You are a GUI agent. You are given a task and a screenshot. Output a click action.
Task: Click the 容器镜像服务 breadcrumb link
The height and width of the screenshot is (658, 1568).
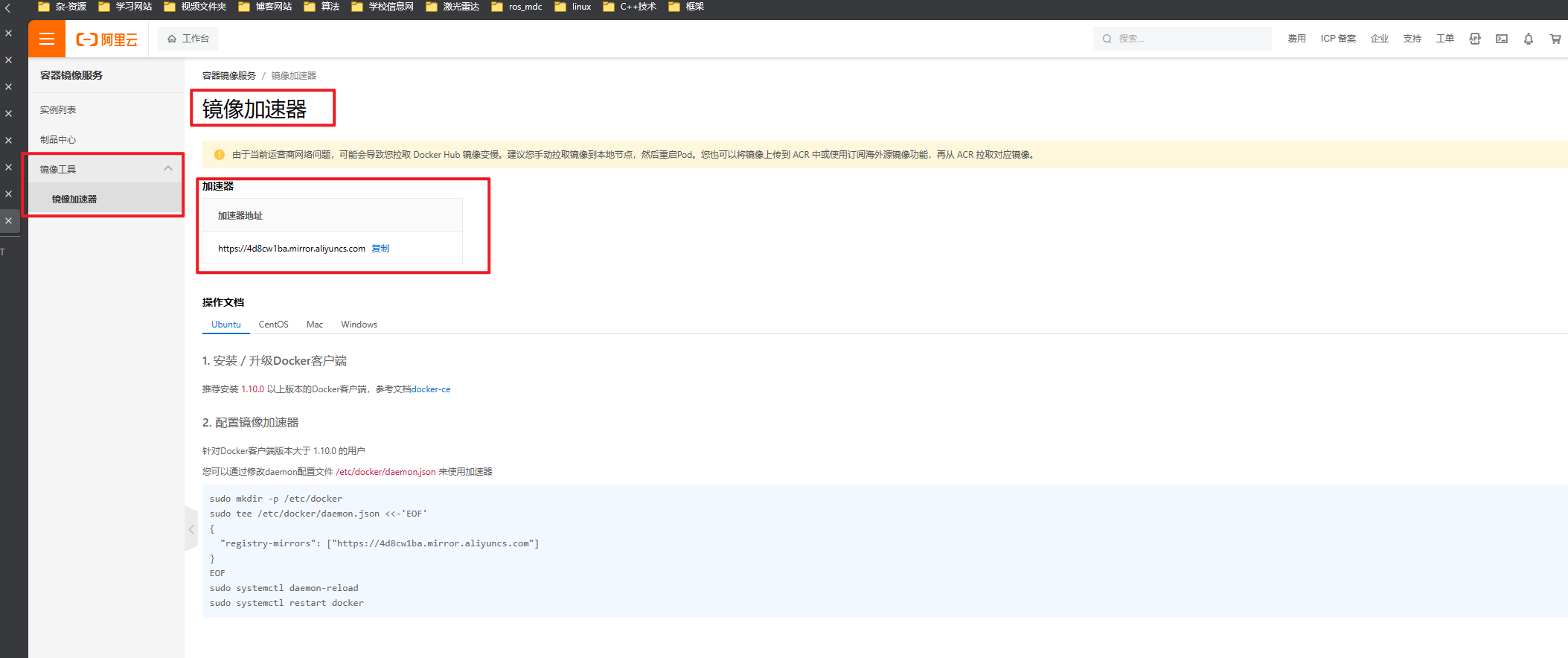[229, 76]
